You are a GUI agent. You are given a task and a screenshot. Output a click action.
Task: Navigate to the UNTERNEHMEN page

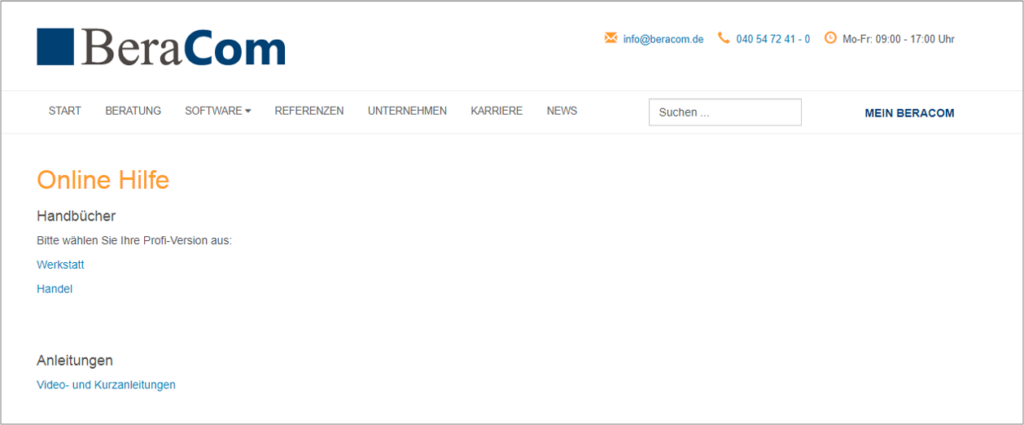click(x=407, y=111)
